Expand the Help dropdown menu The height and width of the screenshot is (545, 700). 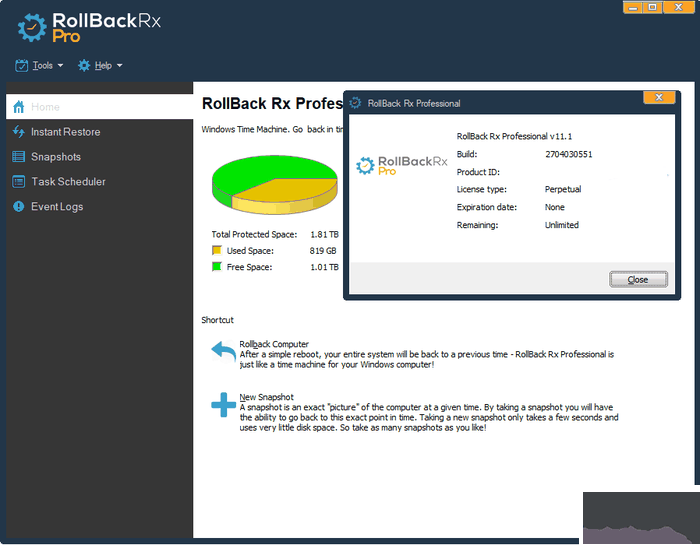pyautogui.click(x=100, y=66)
